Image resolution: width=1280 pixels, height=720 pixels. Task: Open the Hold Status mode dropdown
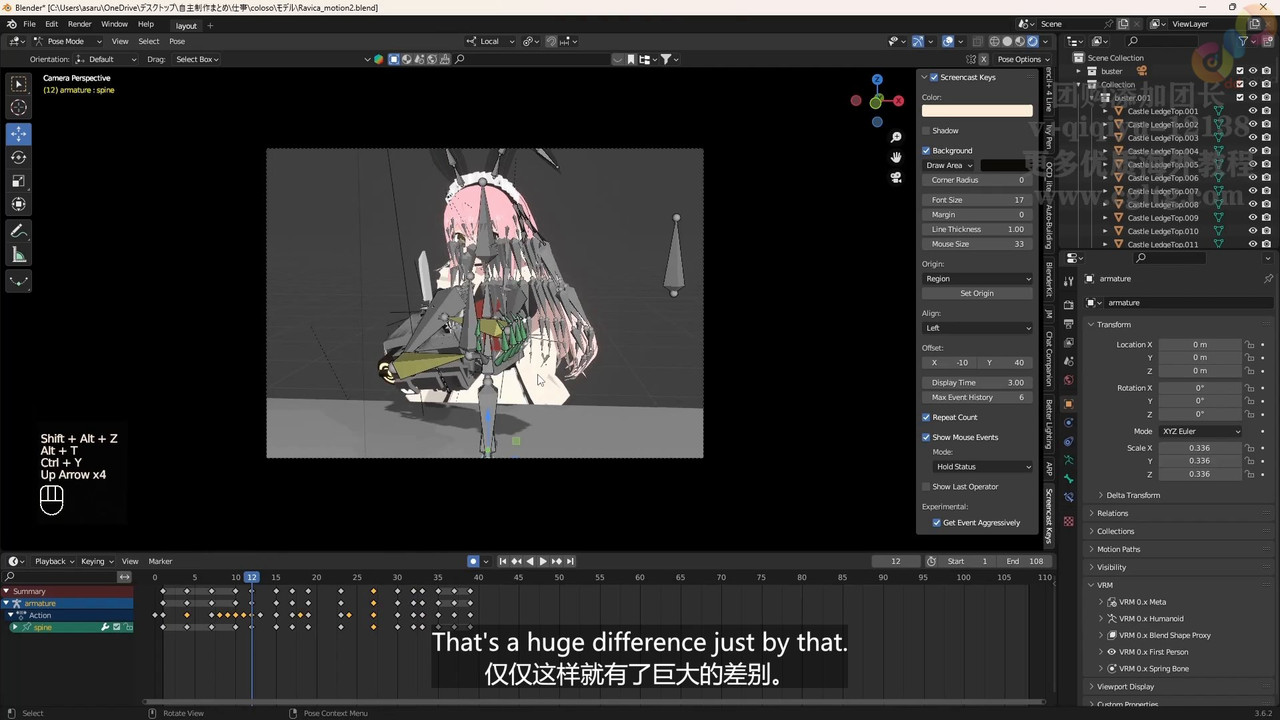pos(982,467)
